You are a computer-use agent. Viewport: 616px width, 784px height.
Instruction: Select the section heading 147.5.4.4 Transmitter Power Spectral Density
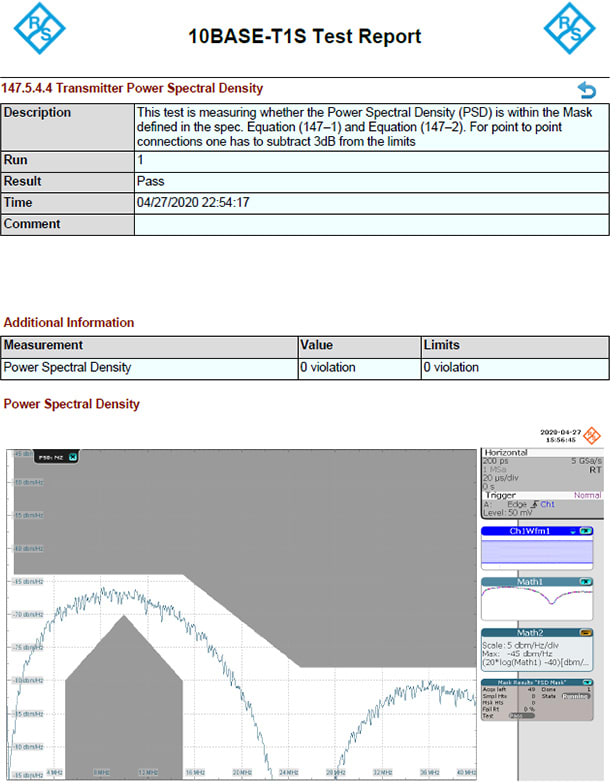(x=132, y=88)
